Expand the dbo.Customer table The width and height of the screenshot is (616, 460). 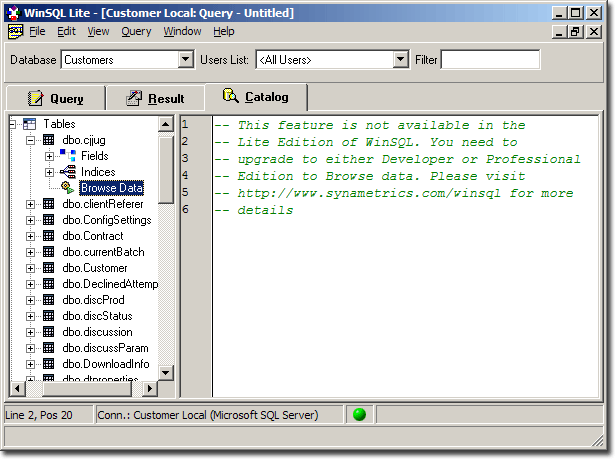pyautogui.click(x=30, y=268)
